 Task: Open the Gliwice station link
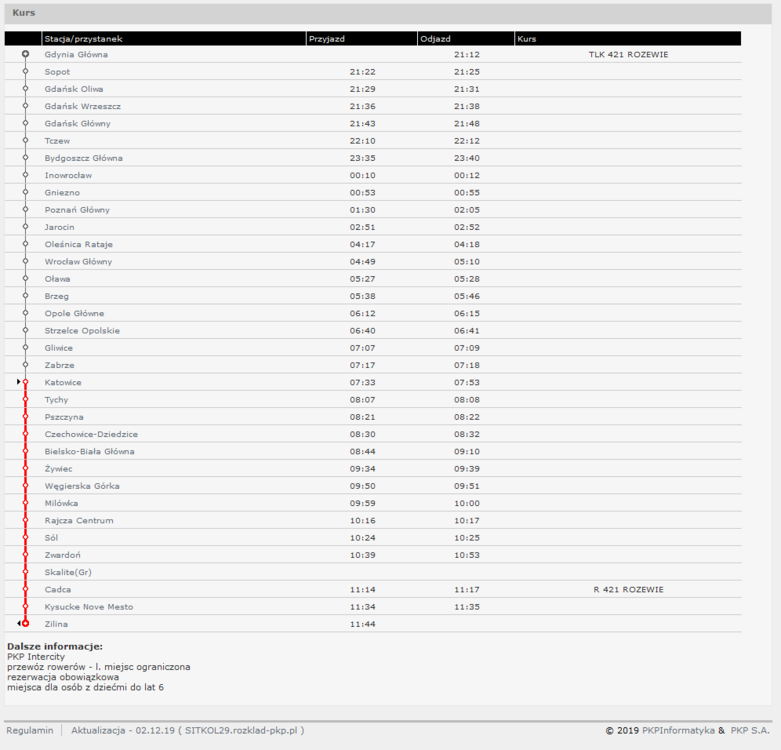58,348
